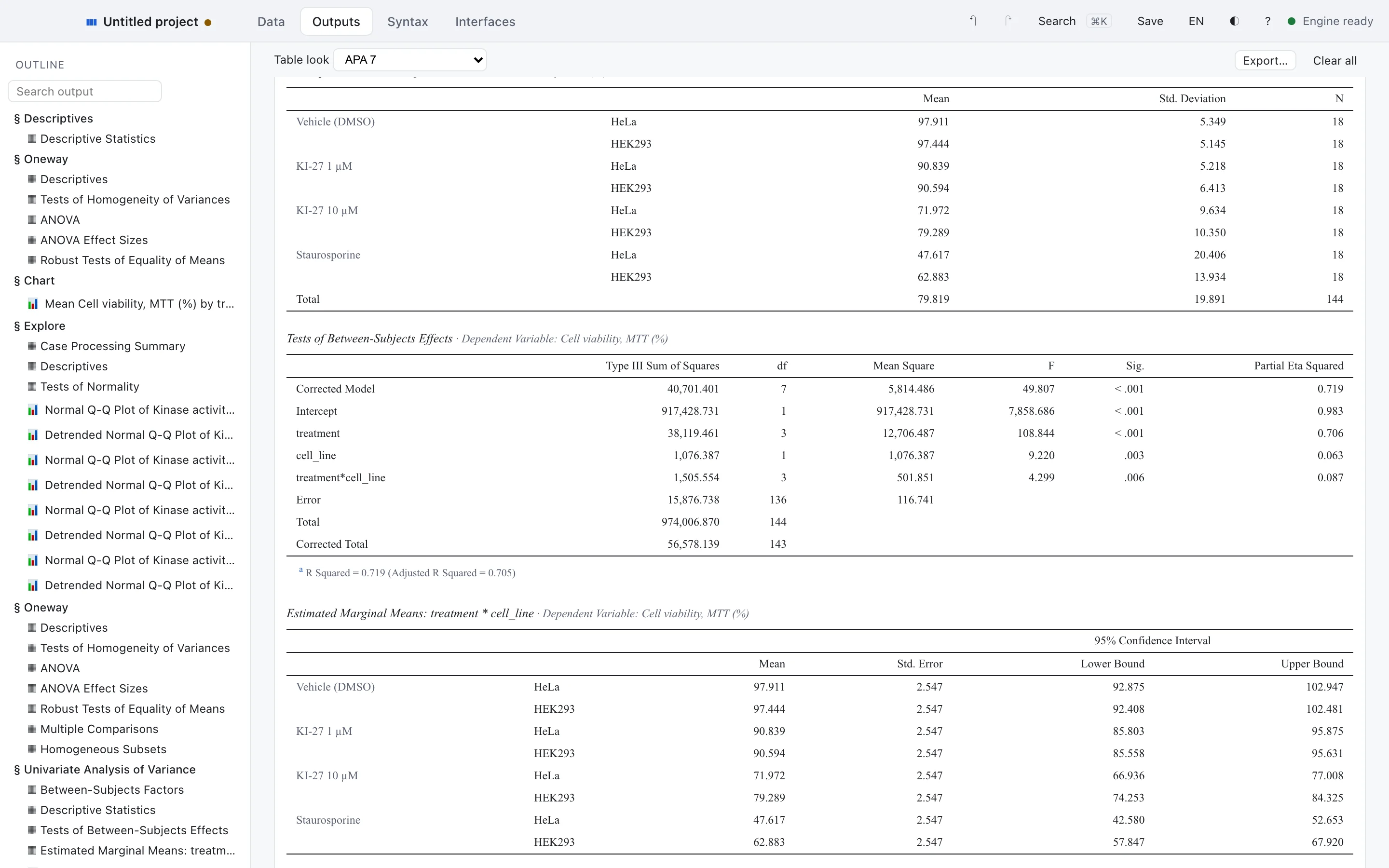Click Partial Eta Squared column header
This screenshot has height=868, width=1389.
coord(1298,366)
